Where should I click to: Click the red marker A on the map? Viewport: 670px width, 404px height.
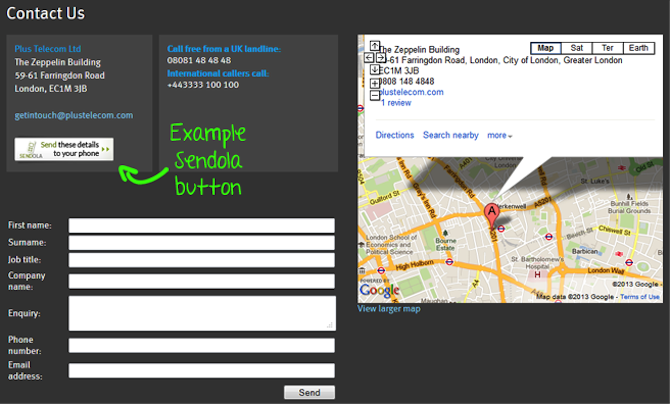[x=491, y=212]
